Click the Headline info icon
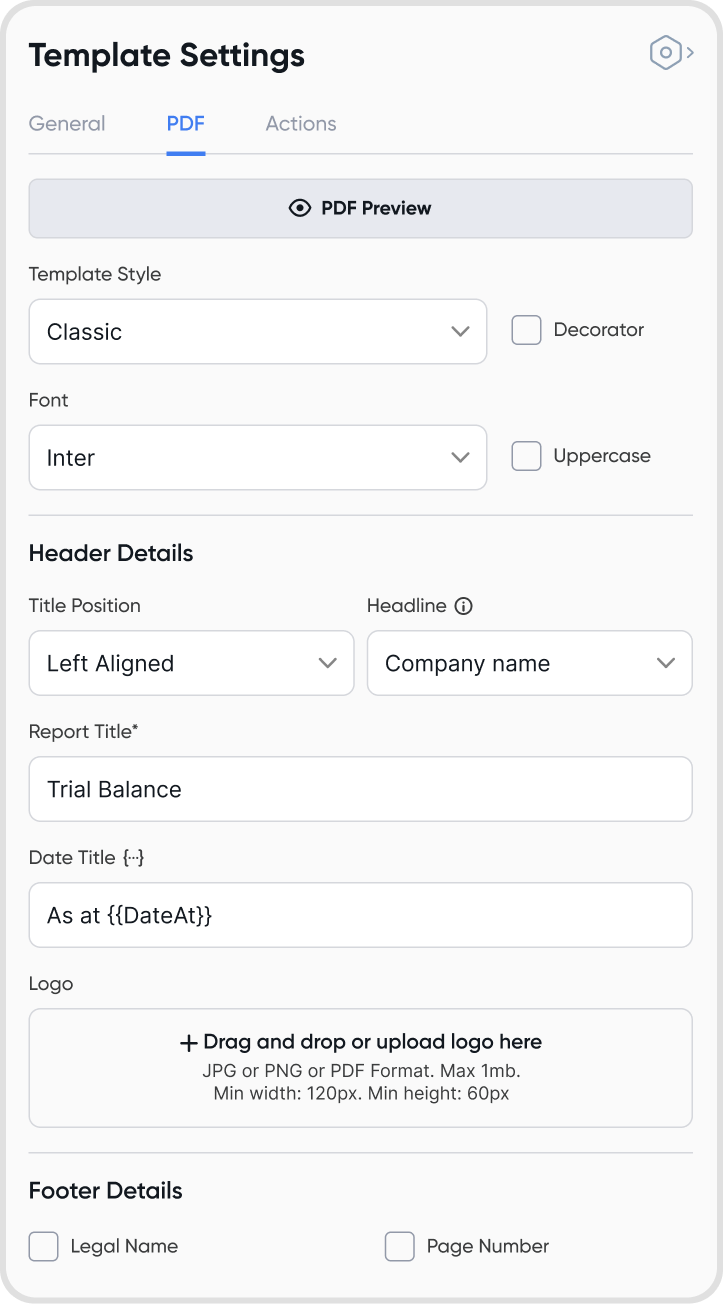Screen dimensions: 723x1304 click(463, 606)
